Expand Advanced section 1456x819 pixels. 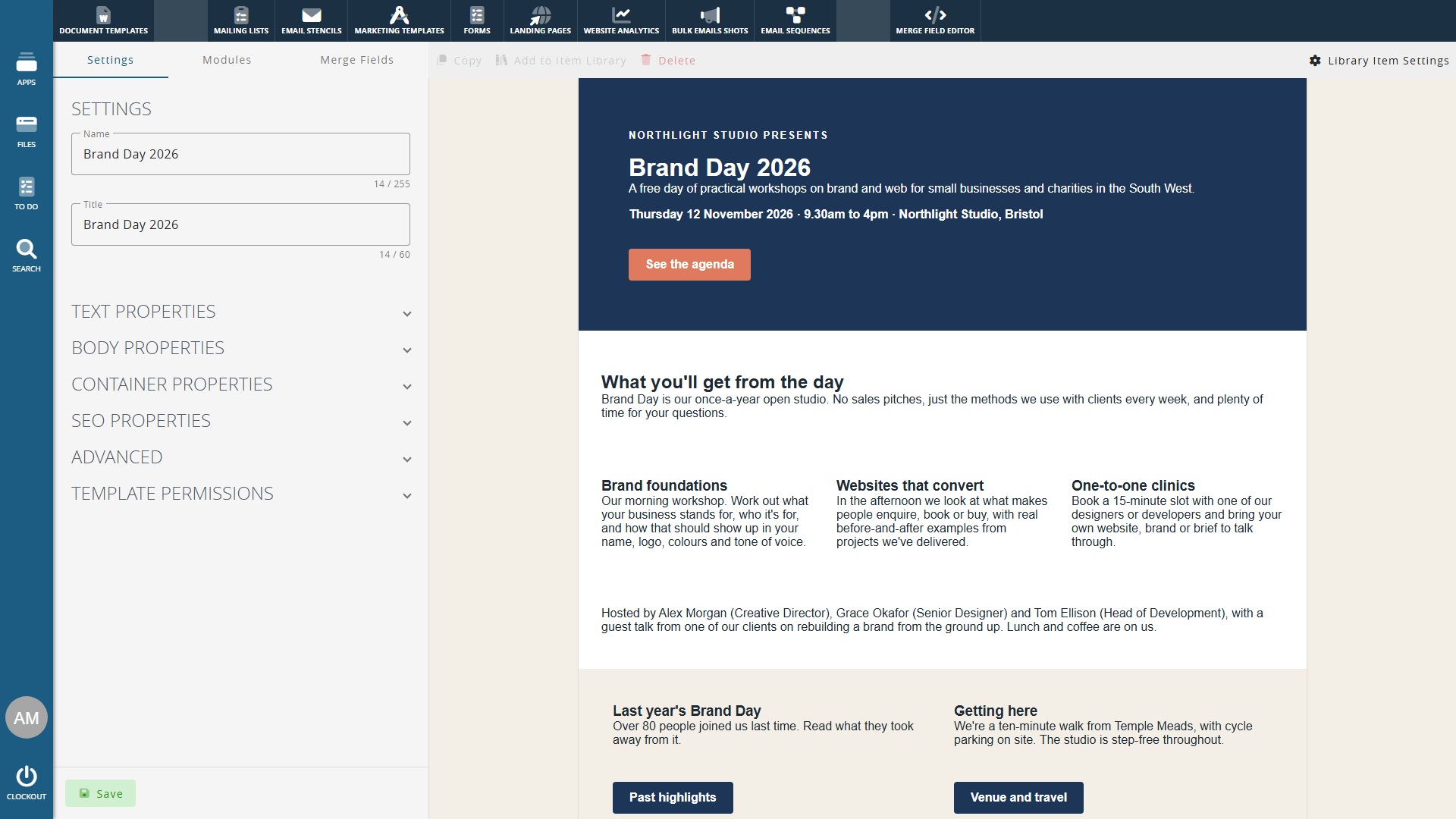pos(241,457)
